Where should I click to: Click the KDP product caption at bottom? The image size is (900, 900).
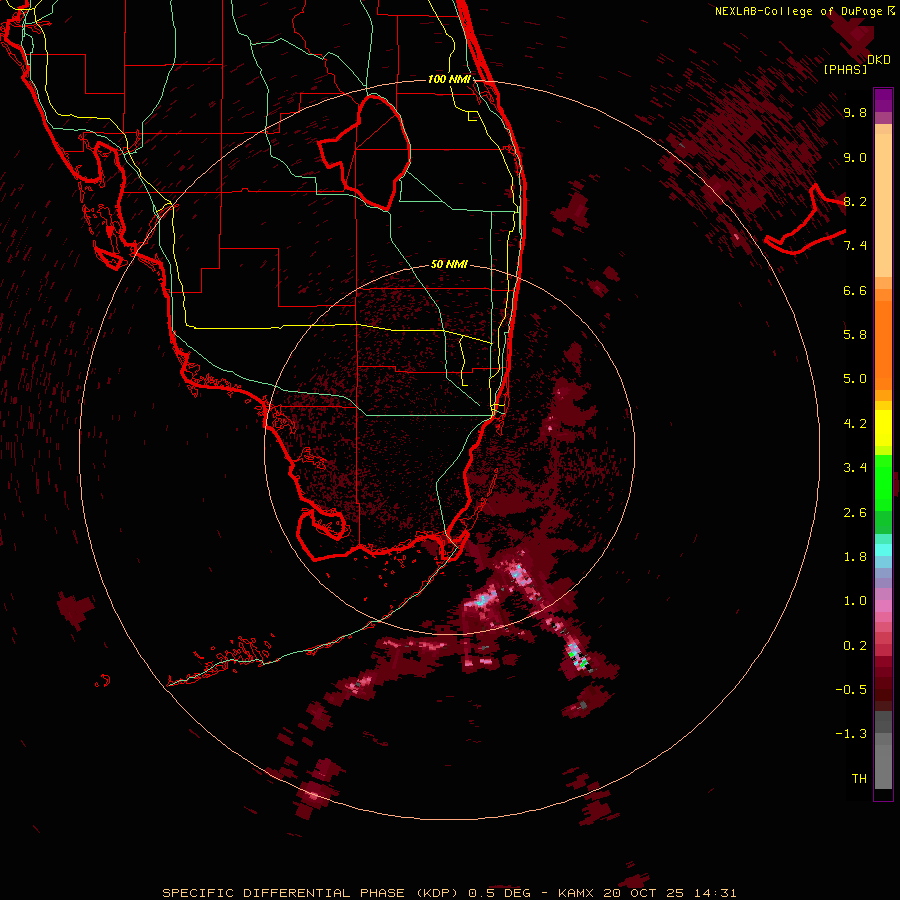[x=449, y=893]
